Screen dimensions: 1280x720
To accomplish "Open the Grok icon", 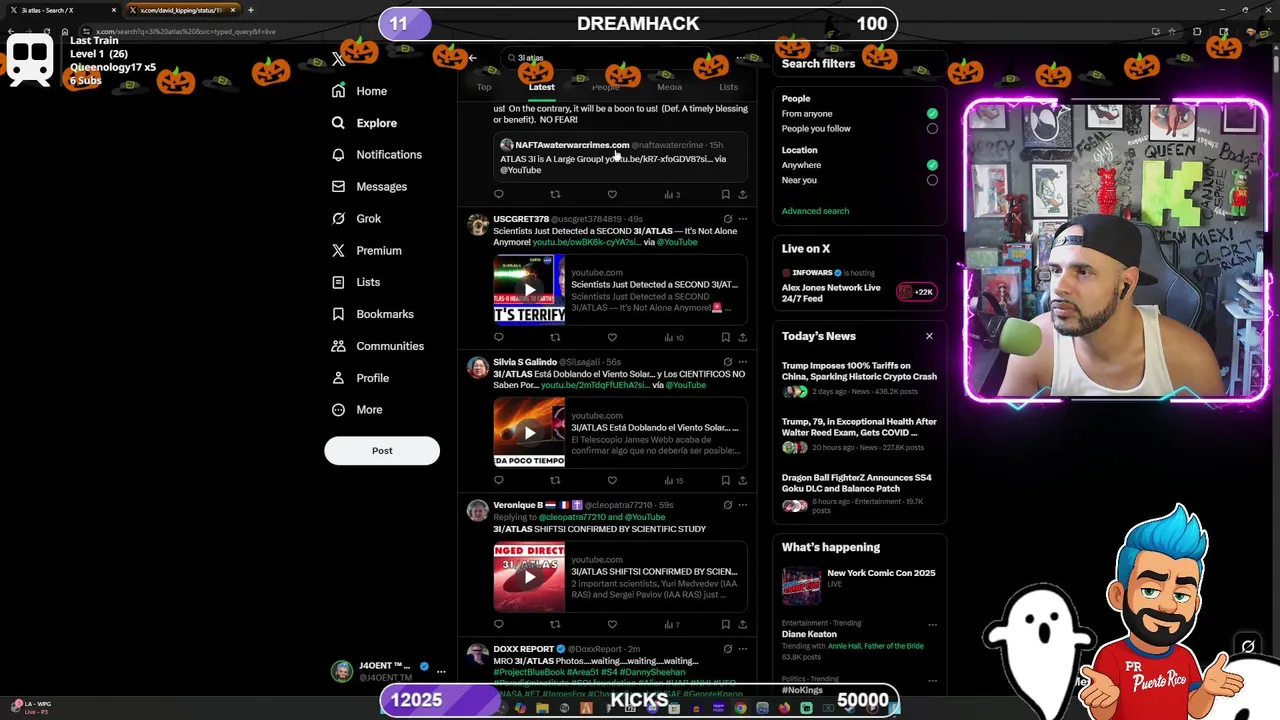I will tap(338, 218).
